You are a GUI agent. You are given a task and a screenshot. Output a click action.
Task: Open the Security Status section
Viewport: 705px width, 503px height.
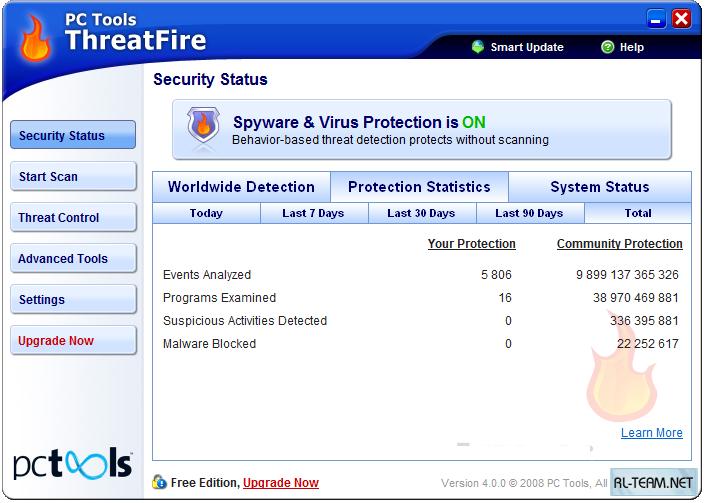pos(72,136)
